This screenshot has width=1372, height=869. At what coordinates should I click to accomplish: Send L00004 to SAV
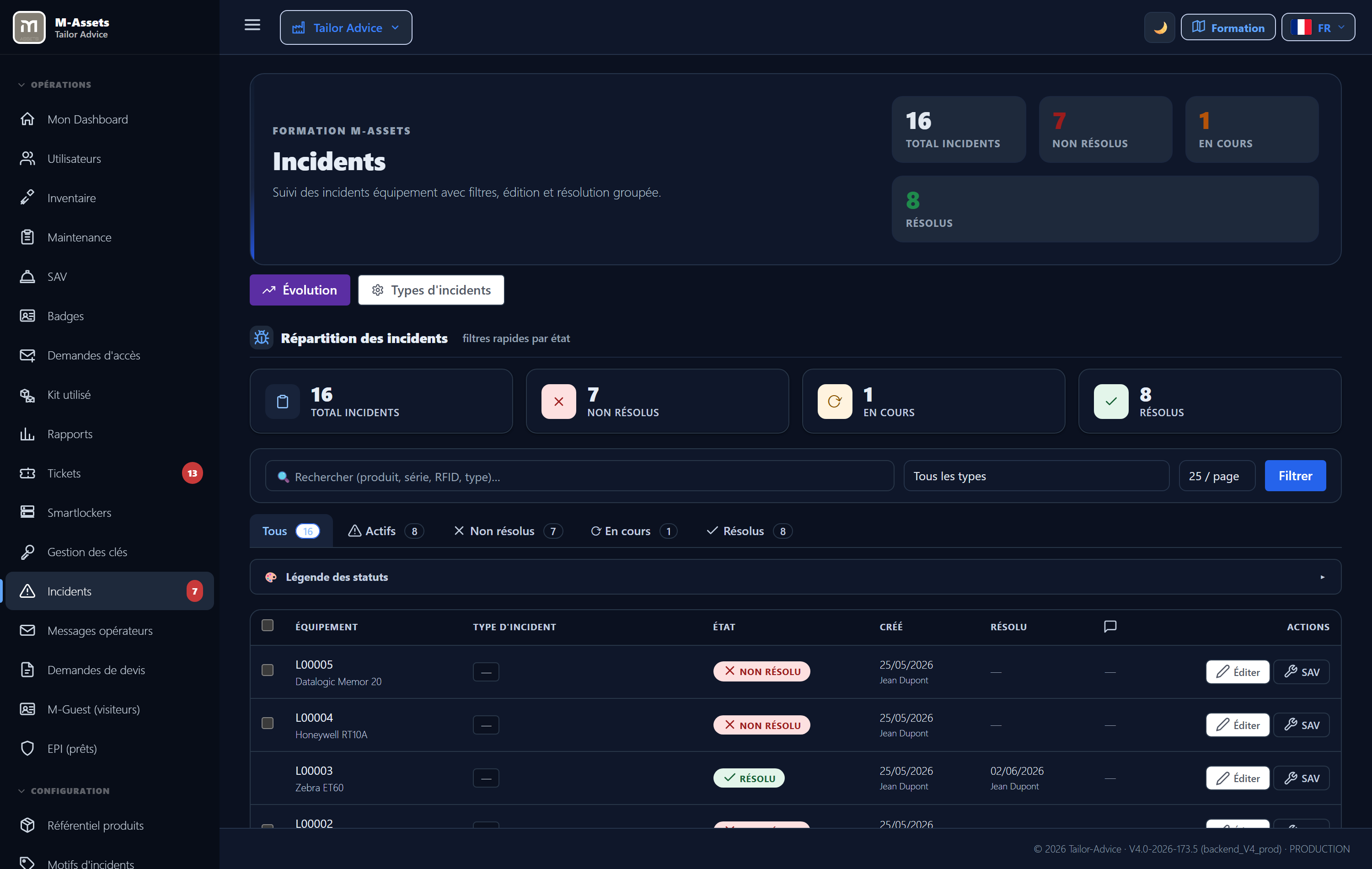[x=1302, y=724]
